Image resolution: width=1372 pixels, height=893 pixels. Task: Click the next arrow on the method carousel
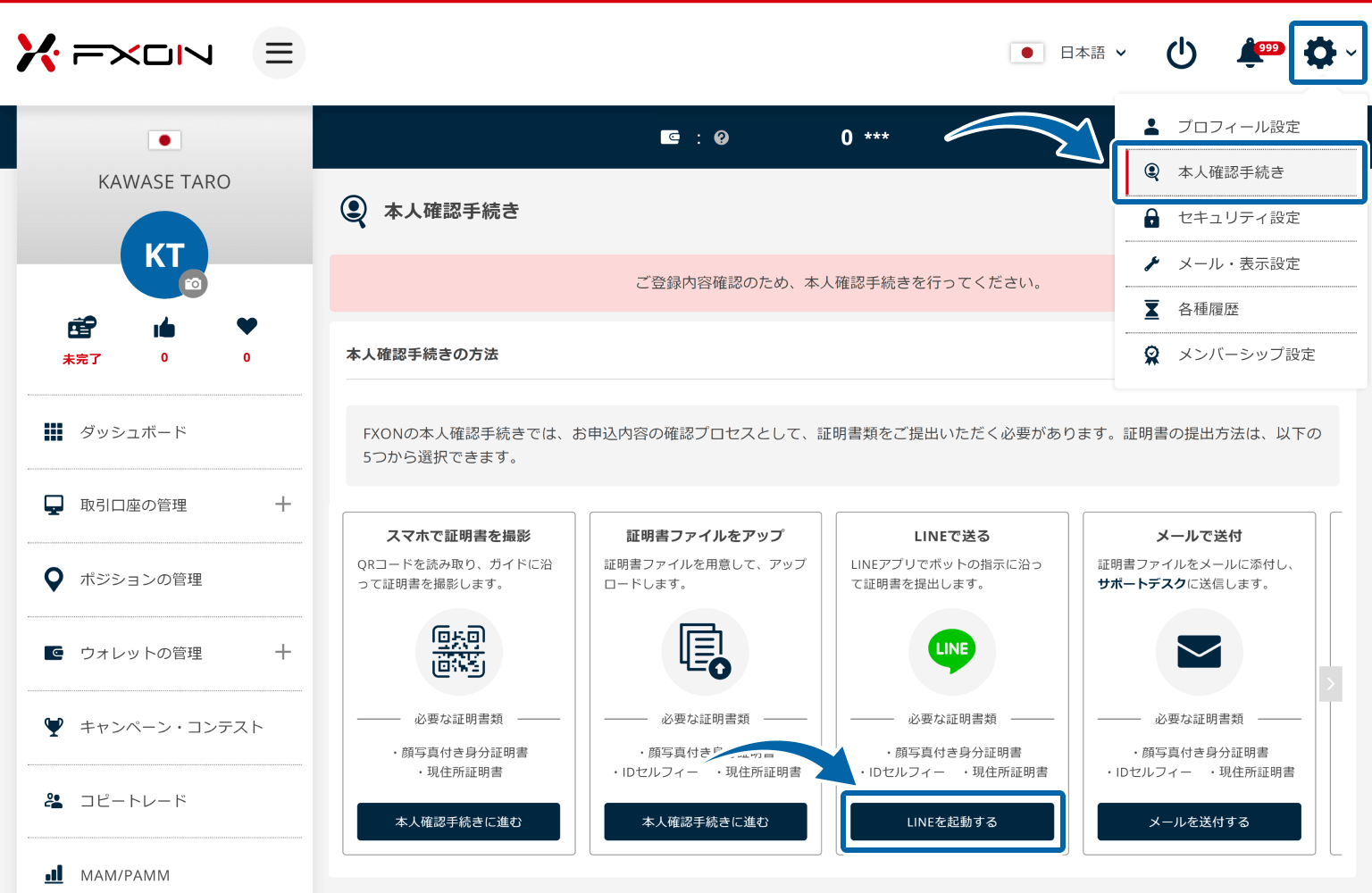[x=1331, y=684]
